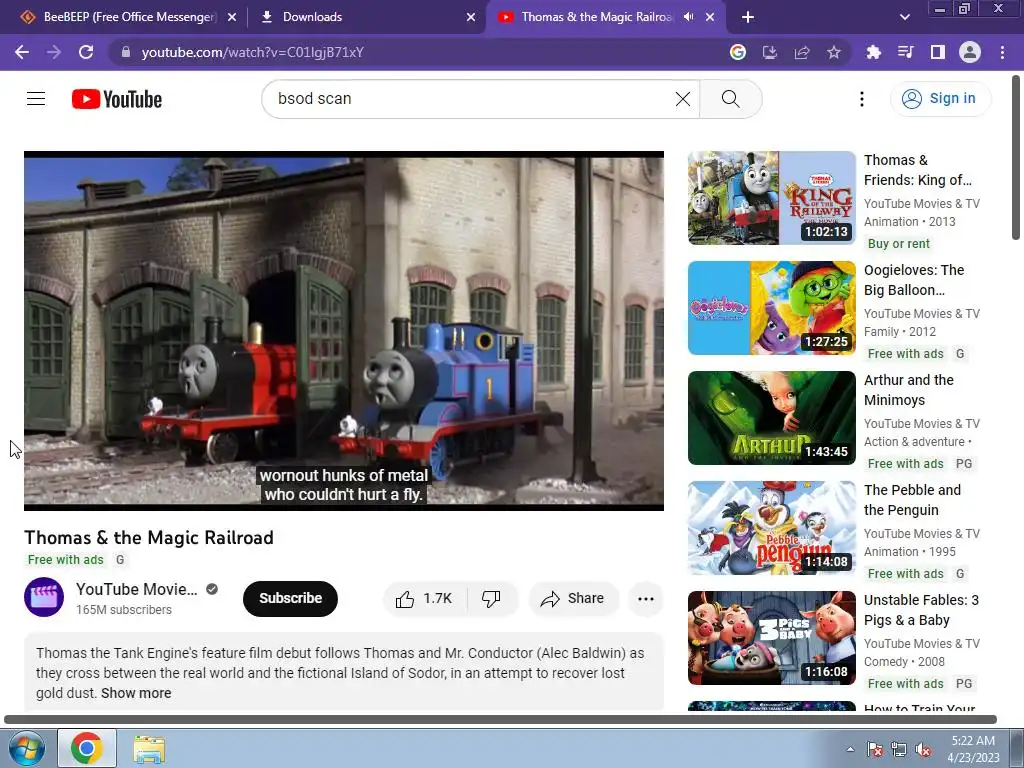Go back with browser back arrow
The width and height of the screenshot is (1024, 768).
coord(22,52)
